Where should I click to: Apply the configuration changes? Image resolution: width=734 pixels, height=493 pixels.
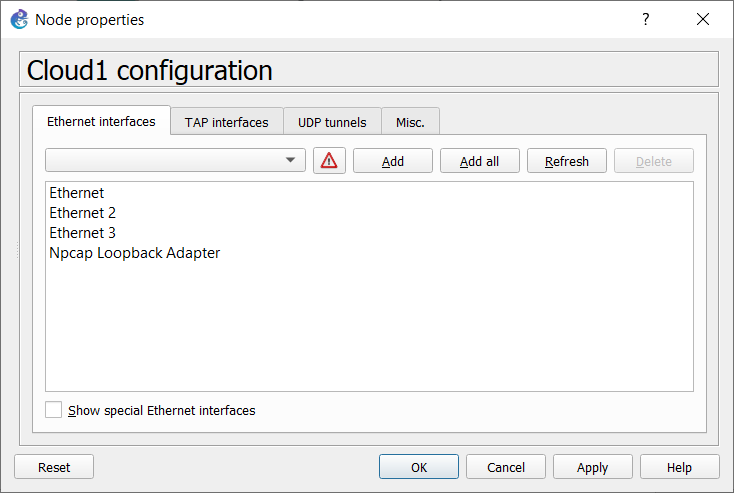(x=593, y=467)
